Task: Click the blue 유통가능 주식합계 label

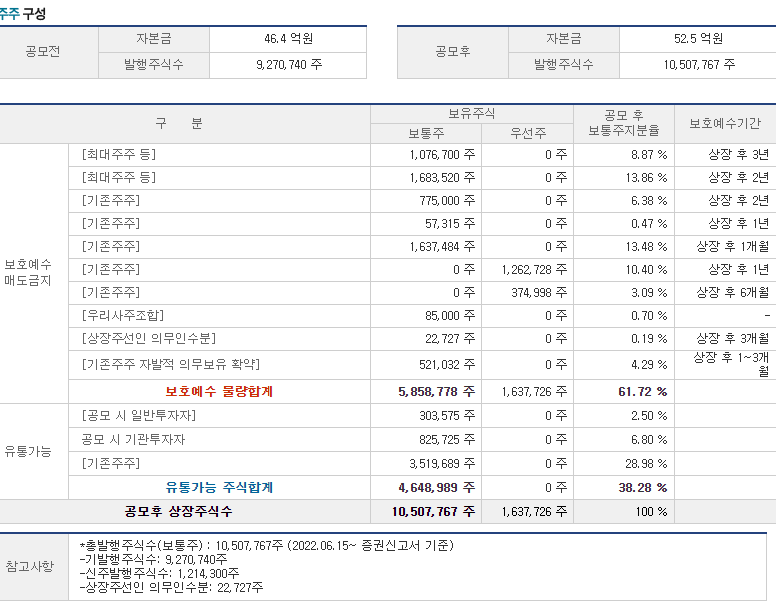Action: [x=219, y=487]
